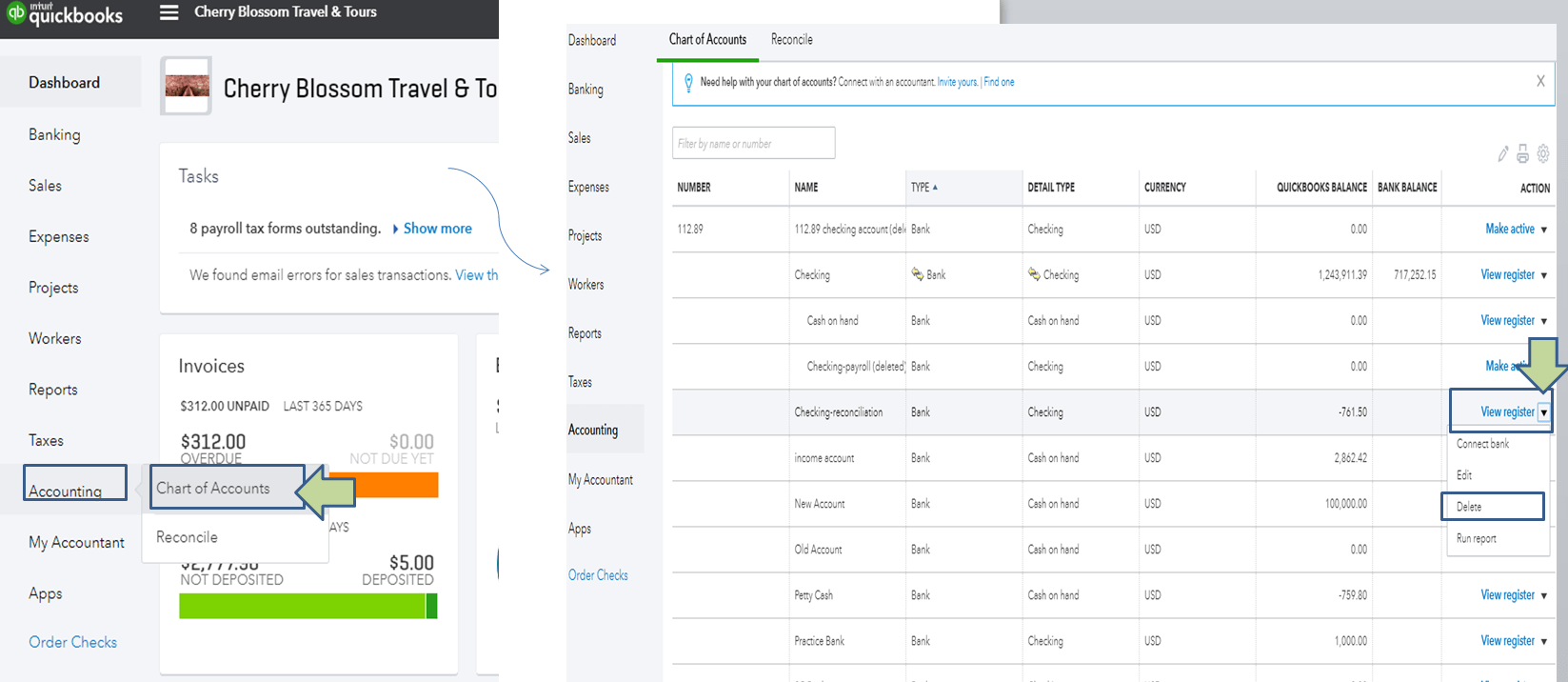Open Taxes in the Chart of Accounts page sidebar
The image size is (1568, 682).
point(580,382)
